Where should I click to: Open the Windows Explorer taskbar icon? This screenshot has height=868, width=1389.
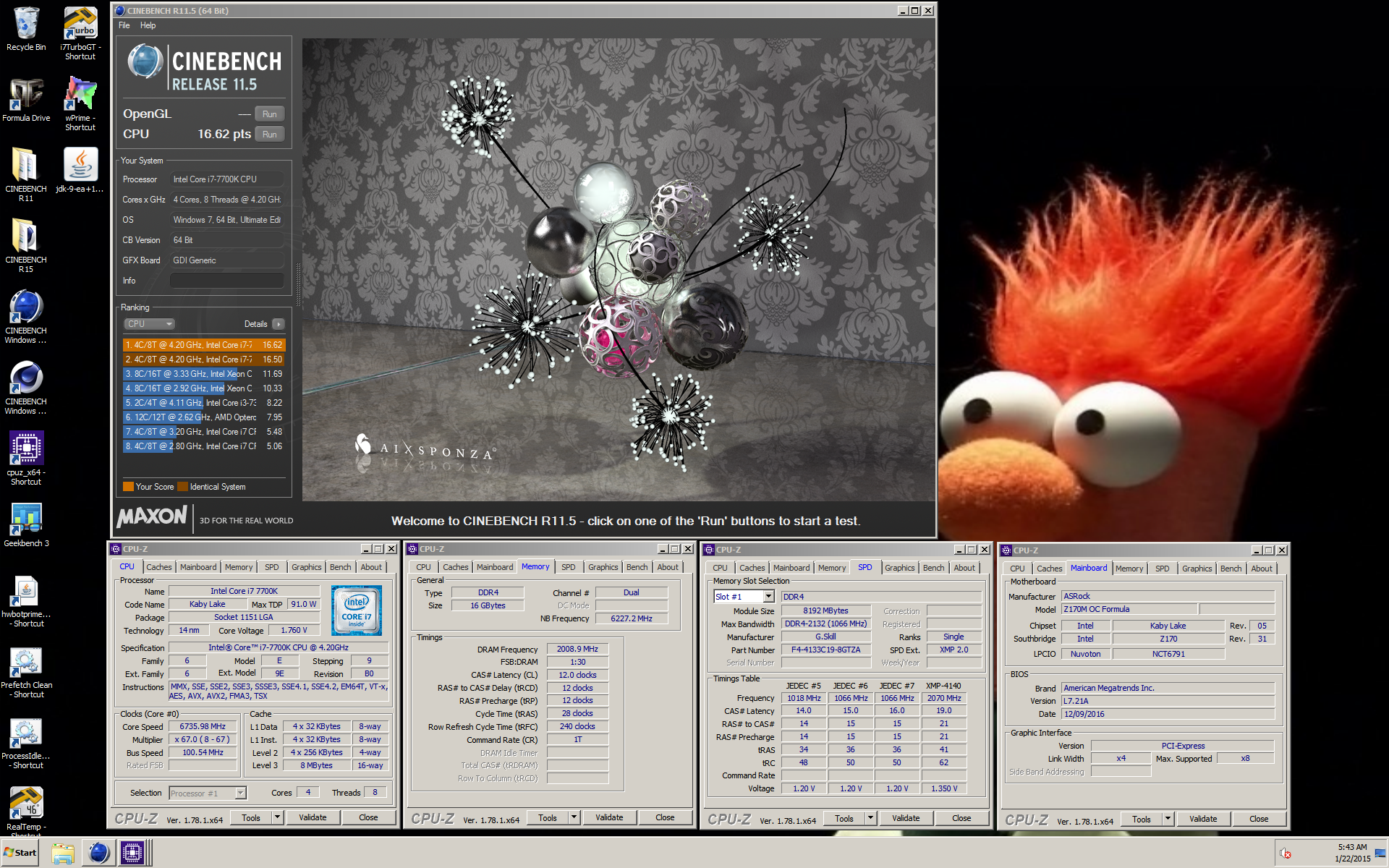point(63,853)
